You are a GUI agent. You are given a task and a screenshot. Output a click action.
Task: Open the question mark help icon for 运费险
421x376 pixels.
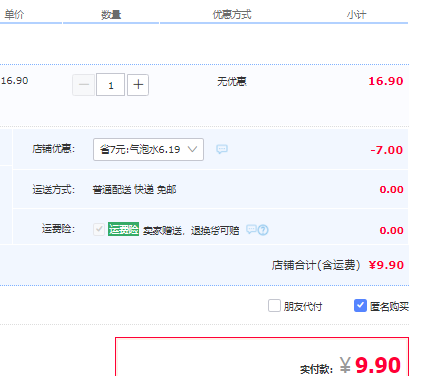(x=263, y=230)
